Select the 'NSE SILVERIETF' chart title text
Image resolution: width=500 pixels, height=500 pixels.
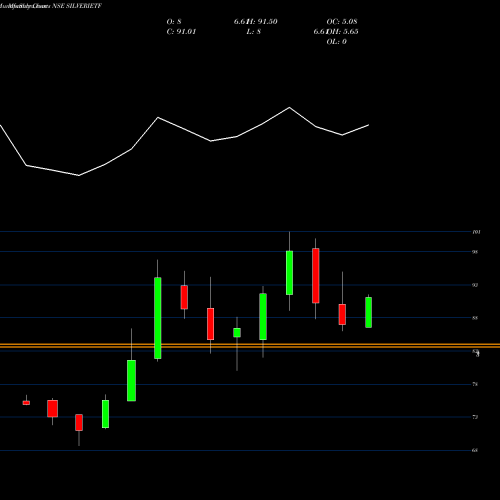pyautogui.click(x=77, y=6)
